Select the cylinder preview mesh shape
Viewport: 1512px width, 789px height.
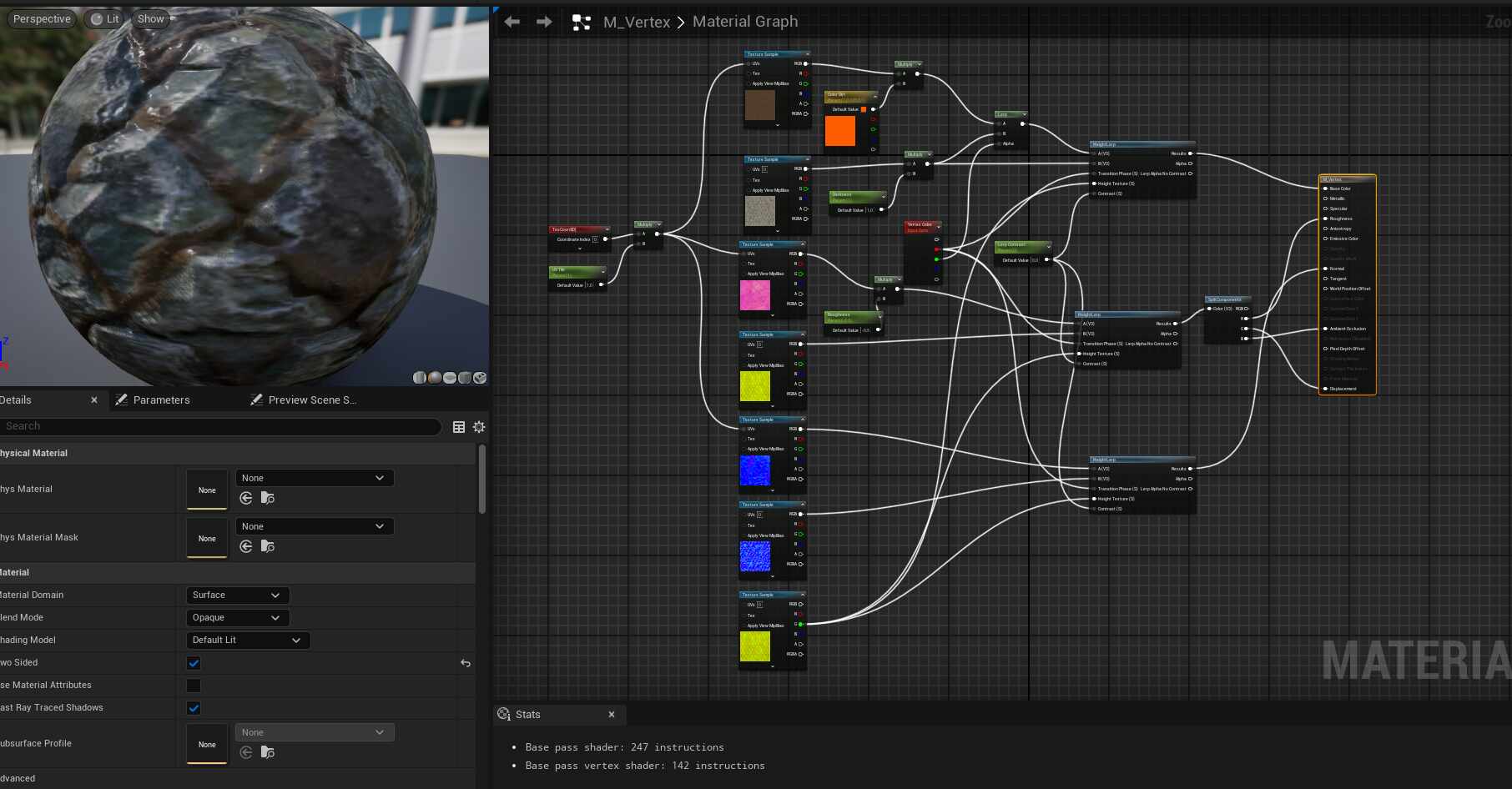click(x=420, y=378)
